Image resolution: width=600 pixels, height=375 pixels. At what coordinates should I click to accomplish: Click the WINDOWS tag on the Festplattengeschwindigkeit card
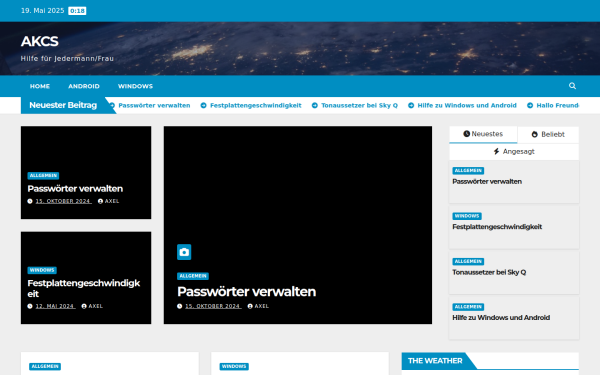(x=42, y=270)
